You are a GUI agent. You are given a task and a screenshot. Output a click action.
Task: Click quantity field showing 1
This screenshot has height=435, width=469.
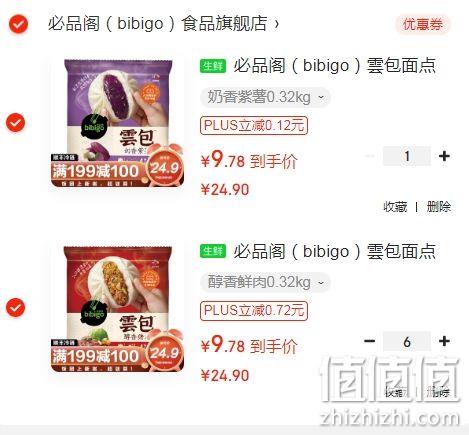point(407,156)
